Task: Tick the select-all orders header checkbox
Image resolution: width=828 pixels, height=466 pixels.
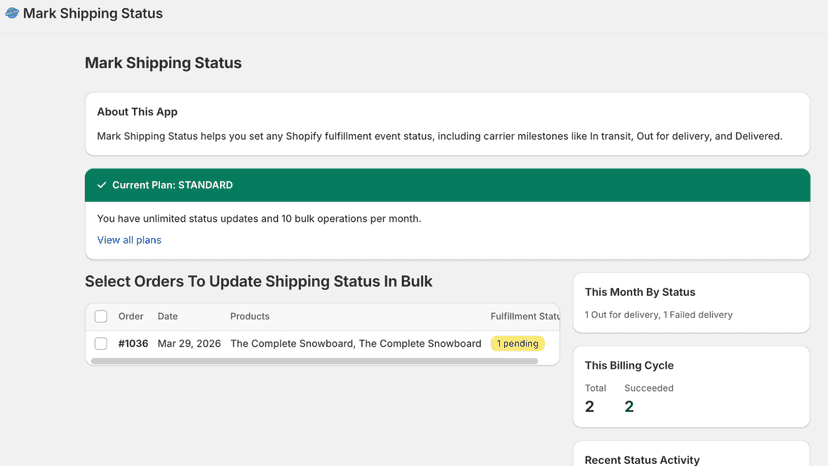Action: point(101,316)
